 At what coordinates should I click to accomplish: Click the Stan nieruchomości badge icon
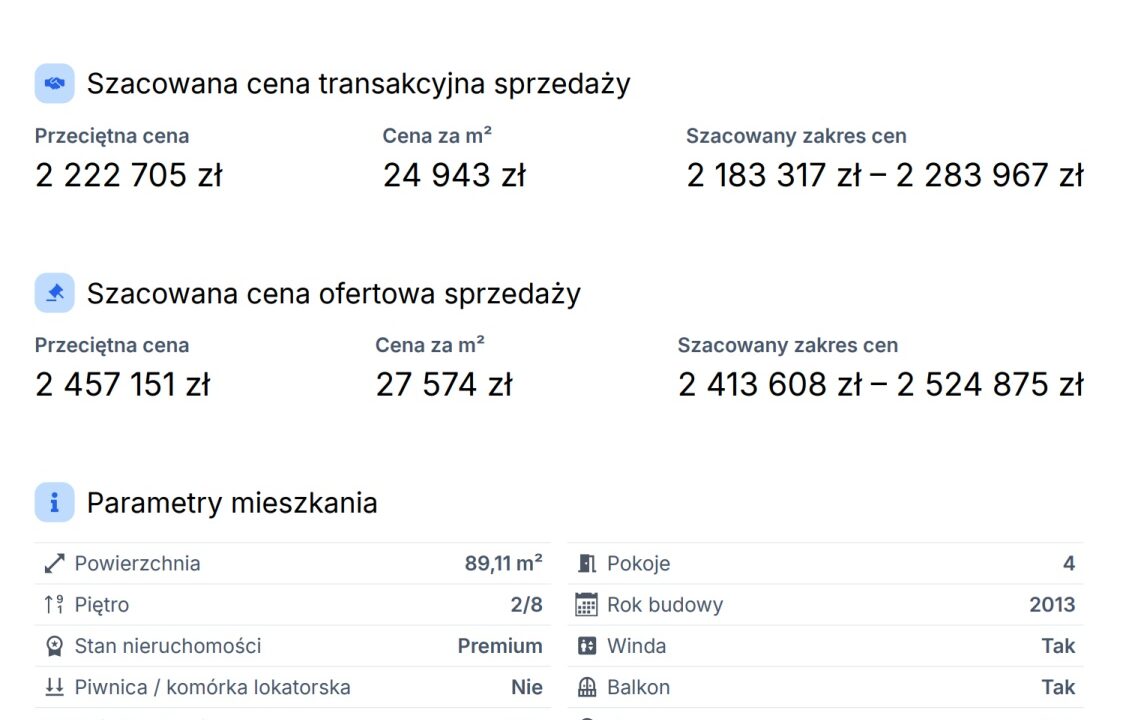click(x=54, y=646)
